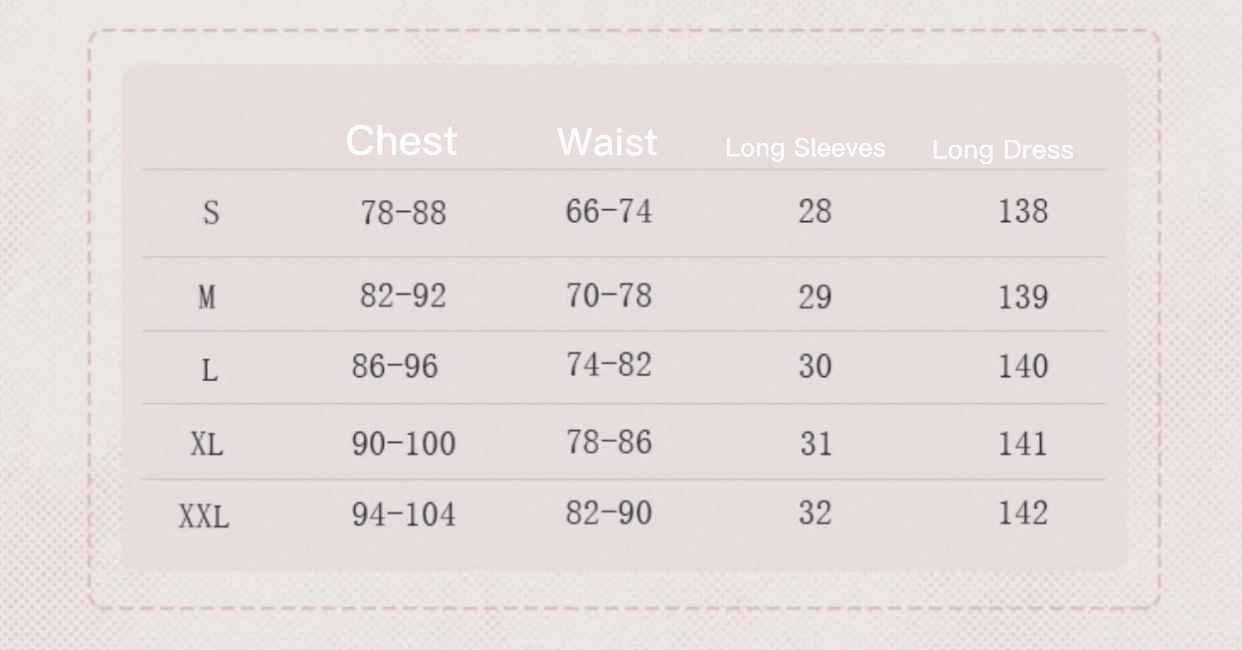Image resolution: width=1242 pixels, height=650 pixels.
Task: Select the dress length value 140
Action: pyautogui.click(x=1022, y=367)
